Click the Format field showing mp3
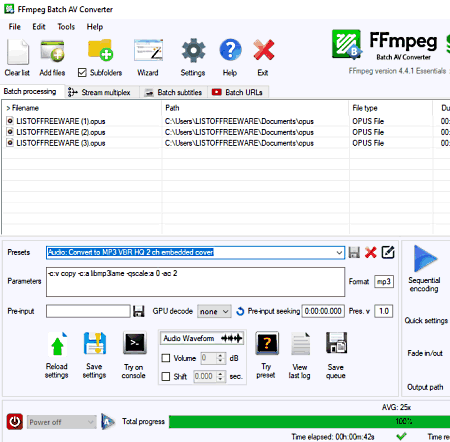 click(x=384, y=282)
